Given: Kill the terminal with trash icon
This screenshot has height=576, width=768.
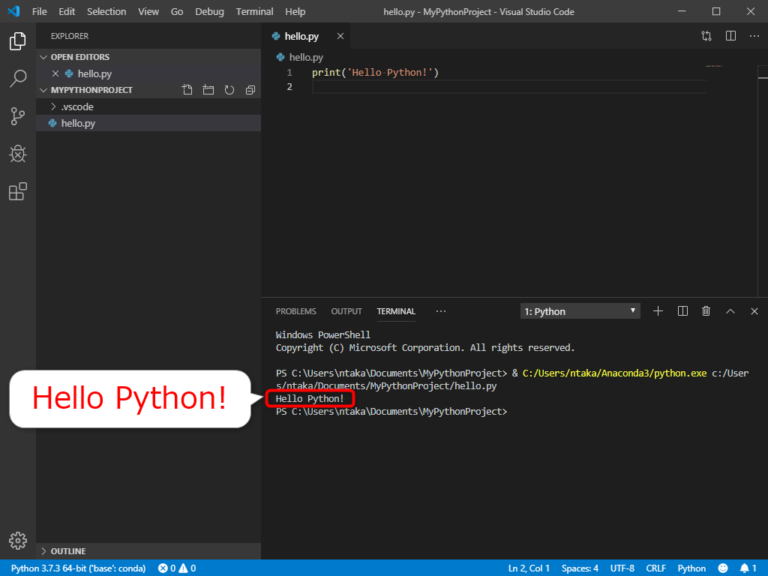Looking at the screenshot, I should coord(706,311).
